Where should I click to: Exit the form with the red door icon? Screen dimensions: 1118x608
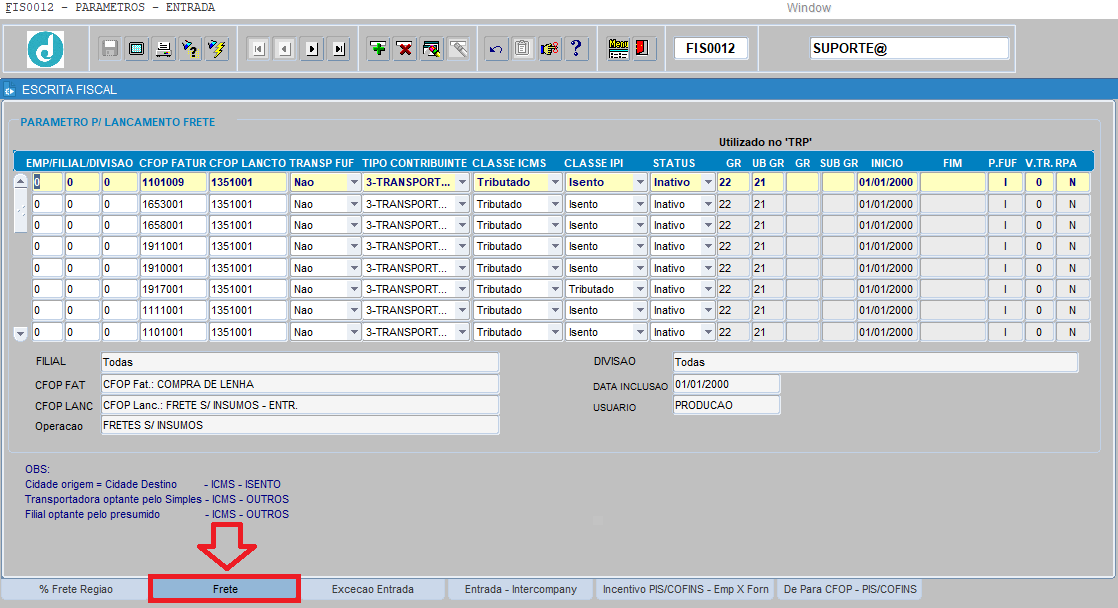click(x=644, y=48)
